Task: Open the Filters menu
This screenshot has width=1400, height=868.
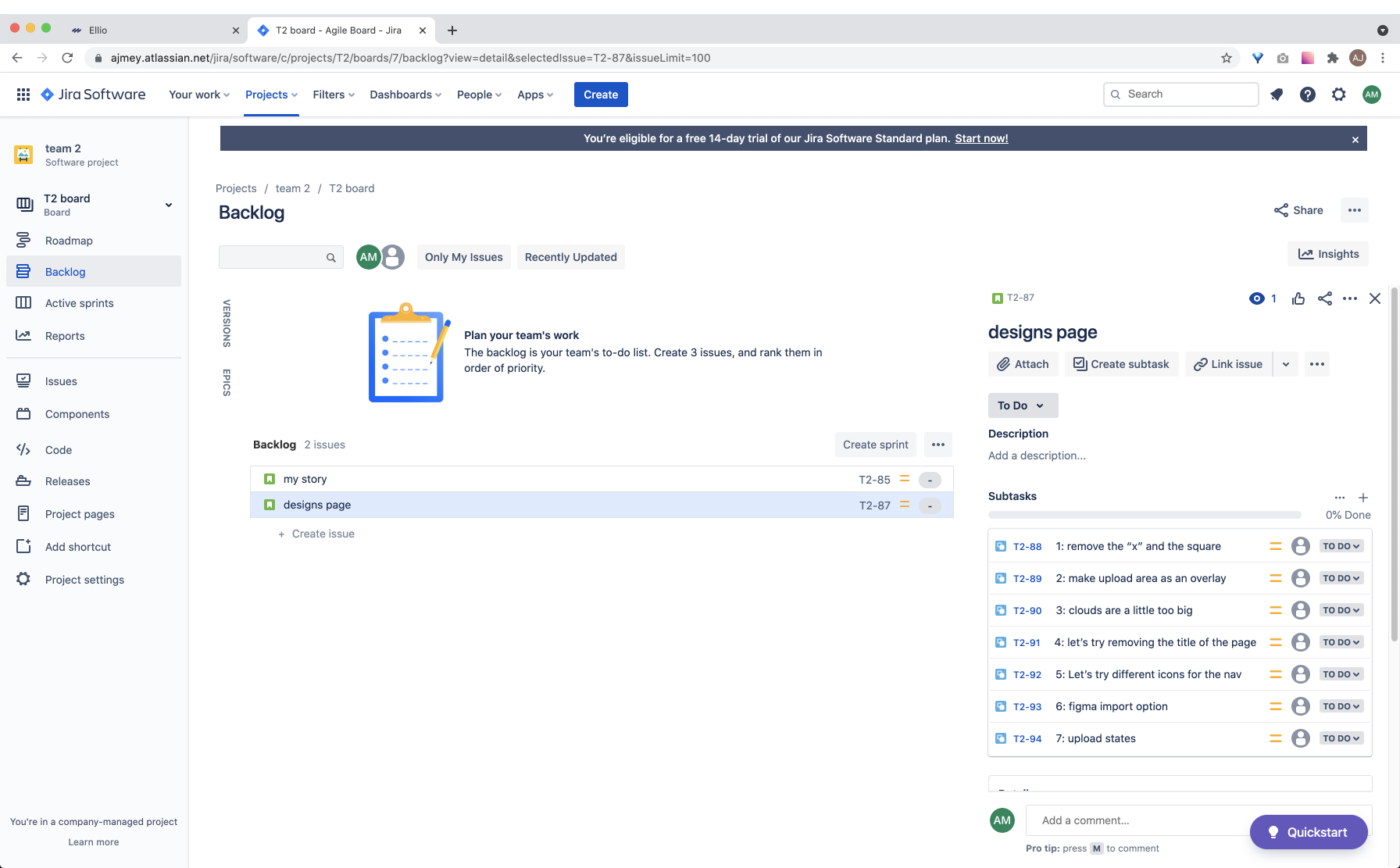Action: click(333, 95)
